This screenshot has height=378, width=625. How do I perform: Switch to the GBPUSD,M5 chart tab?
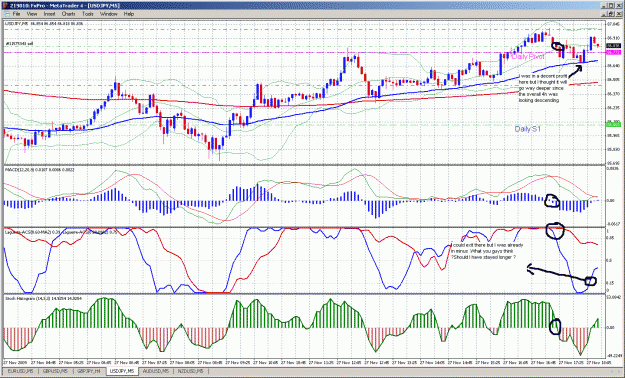tap(55, 371)
